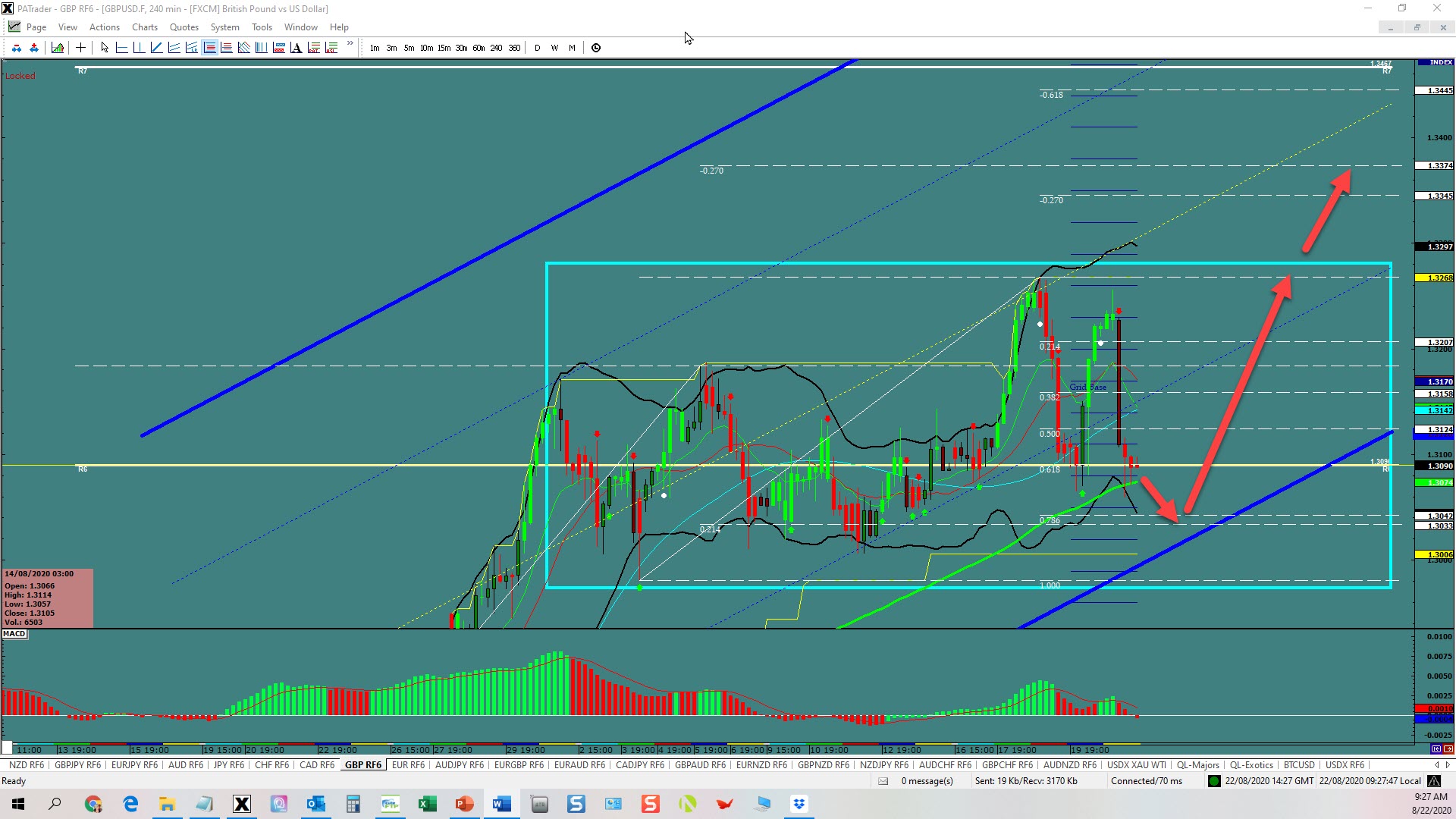The width and height of the screenshot is (1456, 819).
Task: Switch chart to 30m timeframe
Action: [461, 48]
